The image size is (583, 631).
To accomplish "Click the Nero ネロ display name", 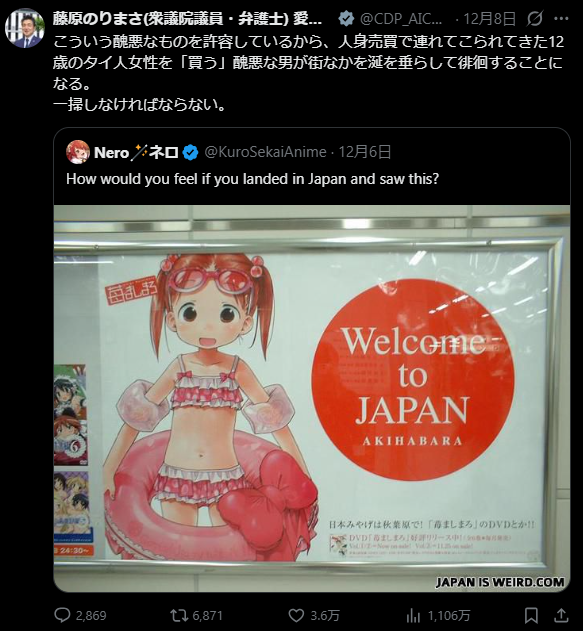I will point(136,153).
